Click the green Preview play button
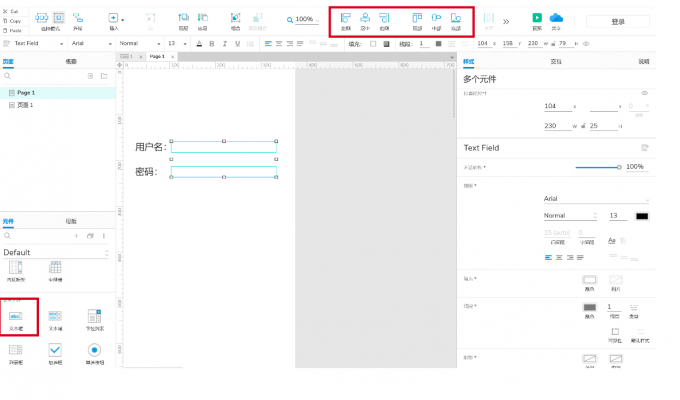 pos(537,20)
